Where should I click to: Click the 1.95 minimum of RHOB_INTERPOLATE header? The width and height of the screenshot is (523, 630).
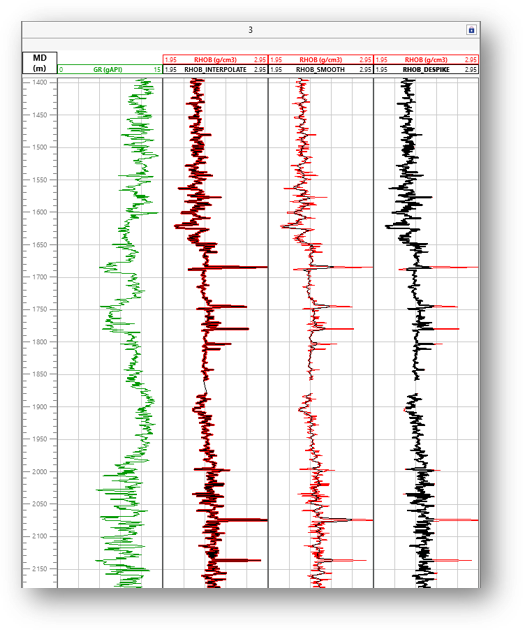(x=171, y=70)
